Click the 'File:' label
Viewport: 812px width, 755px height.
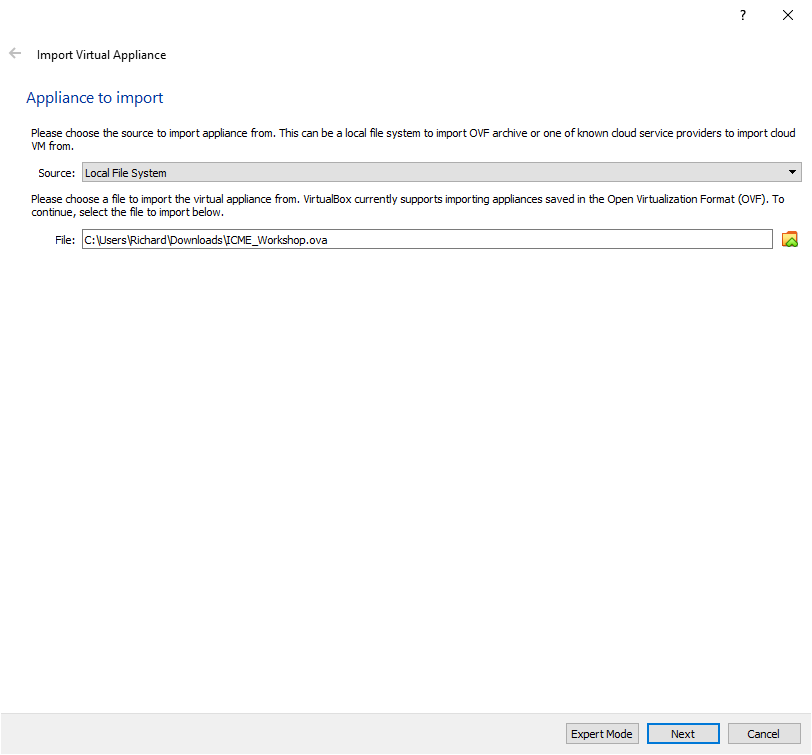(x=65, y=240)
